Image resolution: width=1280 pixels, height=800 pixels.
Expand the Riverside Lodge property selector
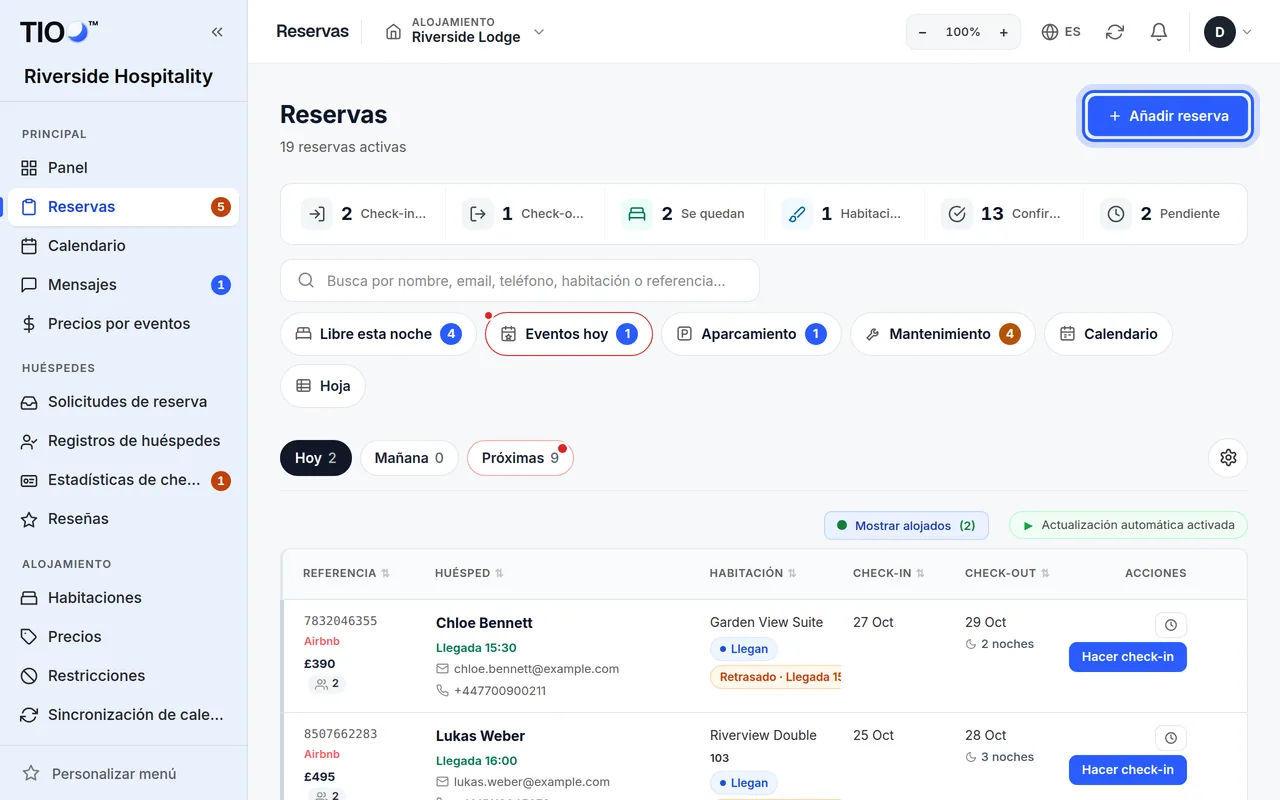click(465, 32)
